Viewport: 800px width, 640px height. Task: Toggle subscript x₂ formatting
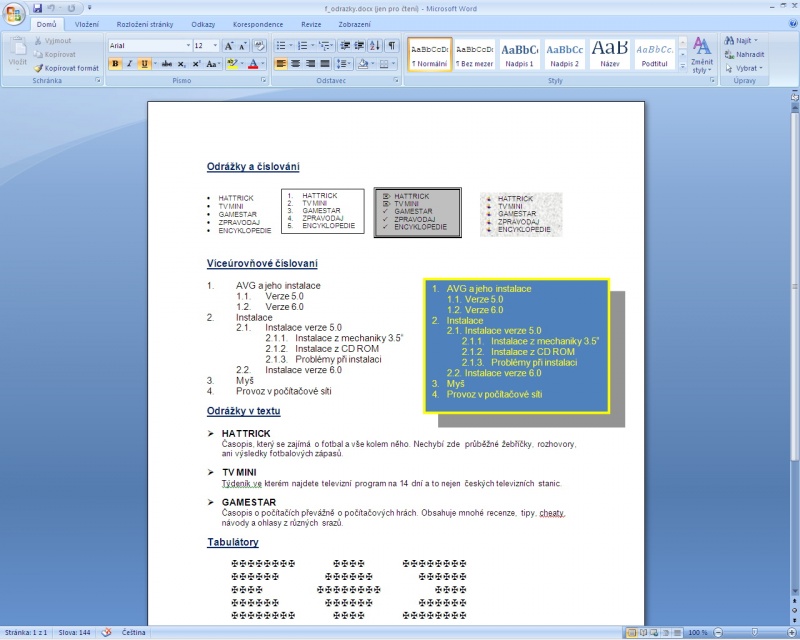tap(182, 64)
